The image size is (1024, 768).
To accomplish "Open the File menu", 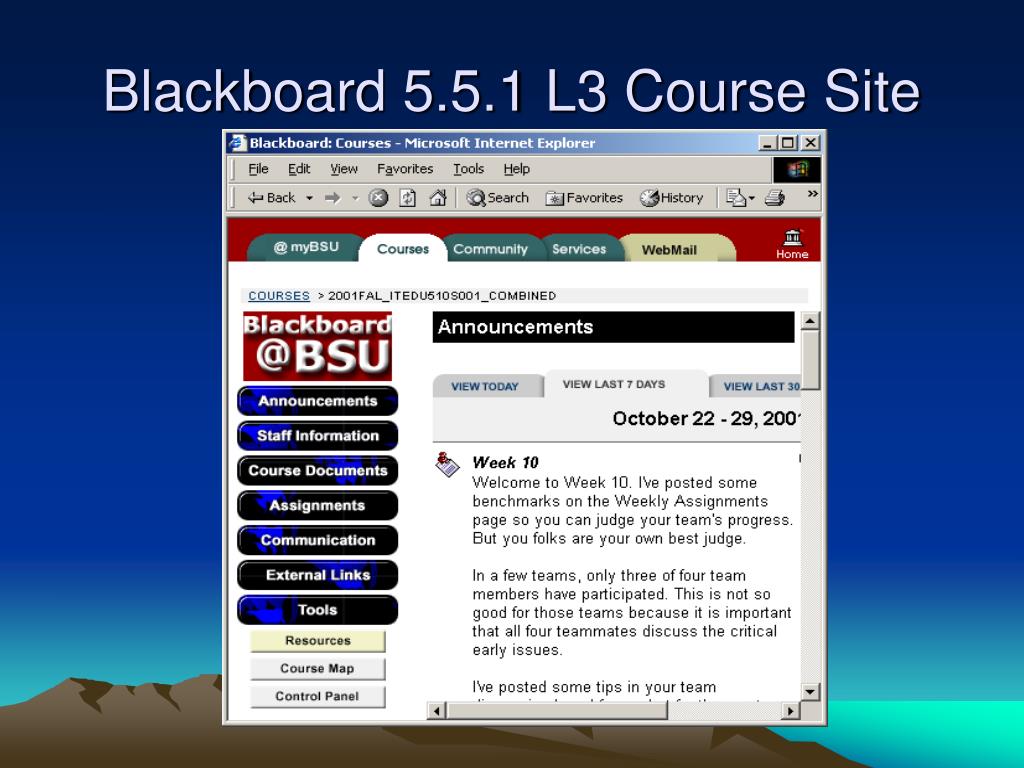I will 258,169.
